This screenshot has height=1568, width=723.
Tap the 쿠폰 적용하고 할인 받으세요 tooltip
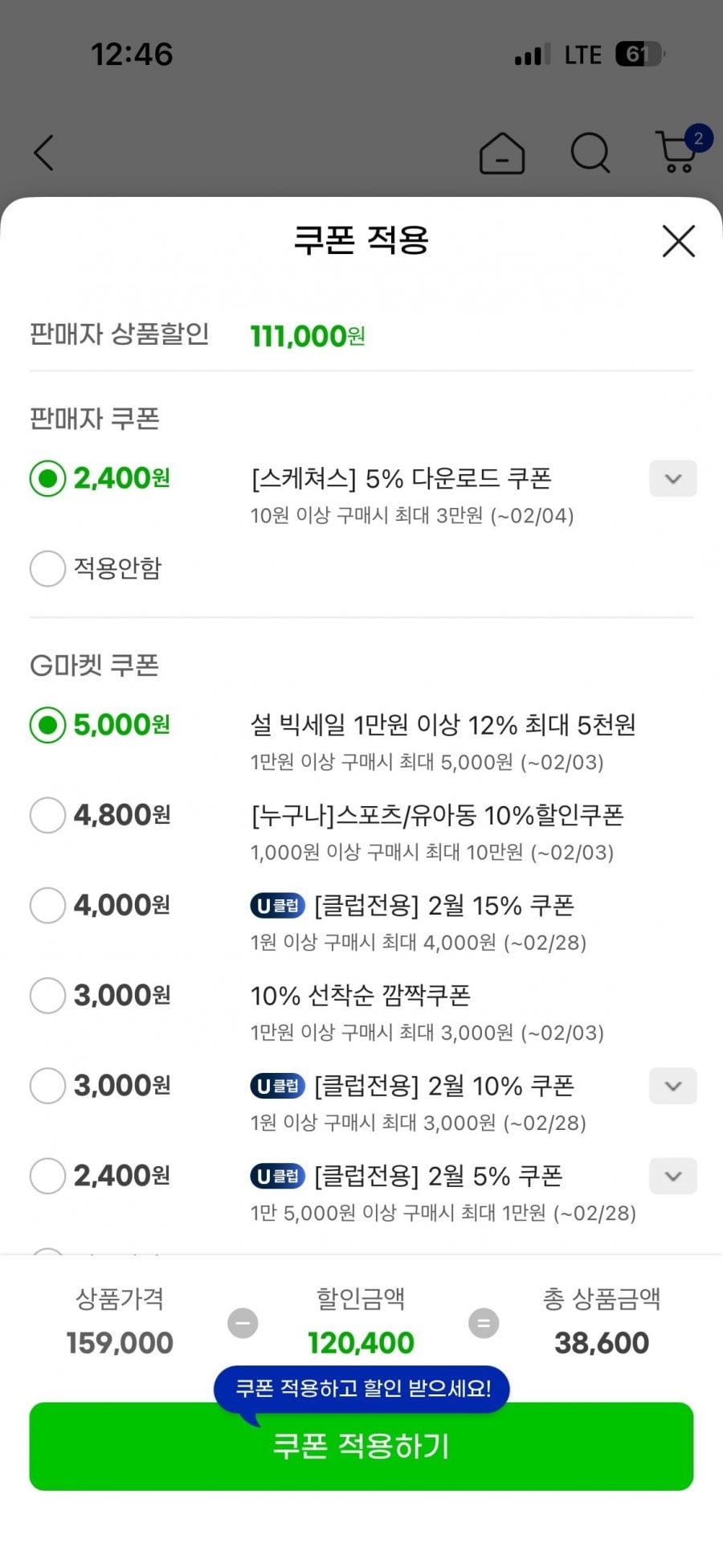point(362,1388)
